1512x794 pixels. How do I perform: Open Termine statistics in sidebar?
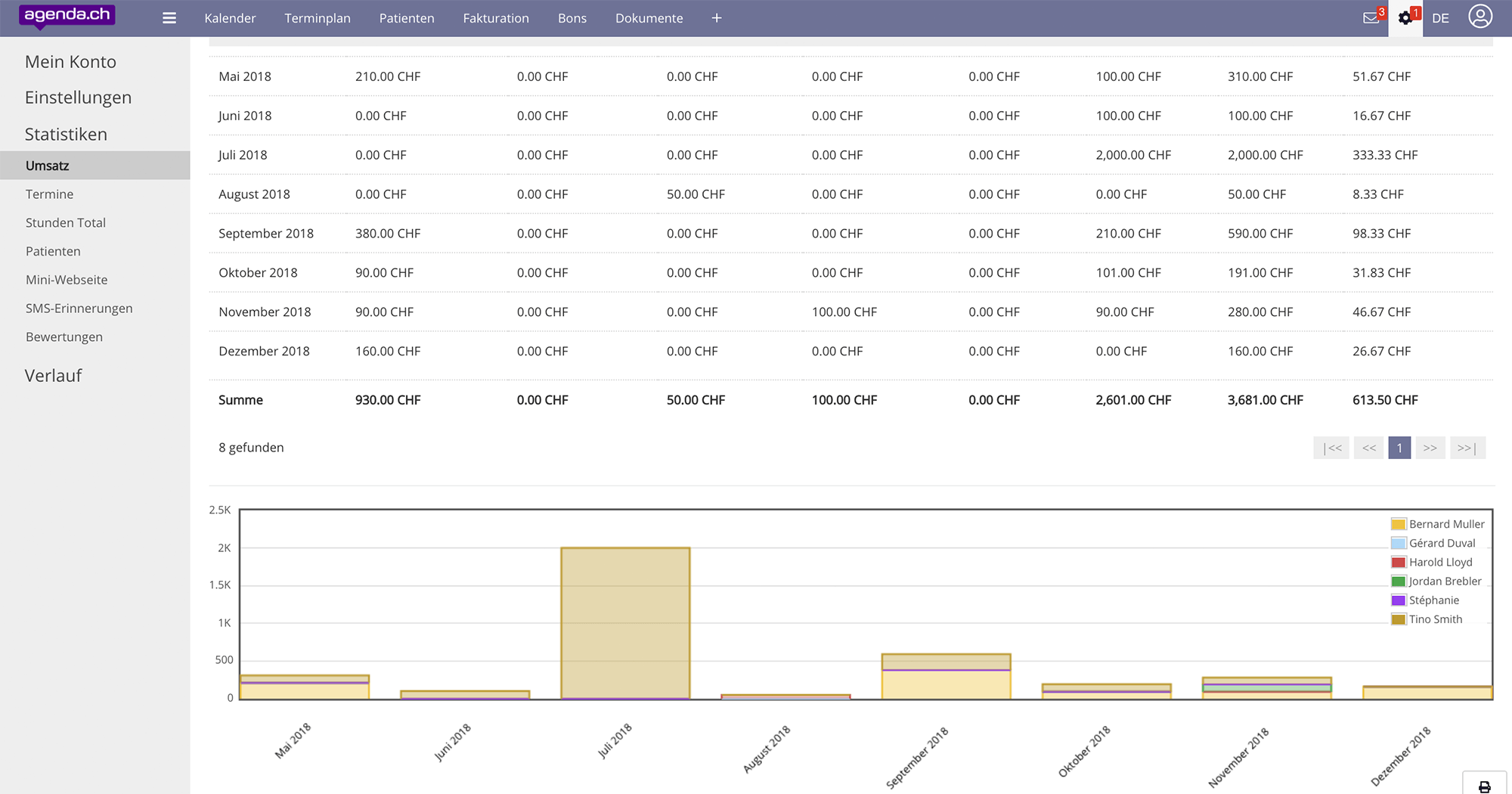[49, 194]
